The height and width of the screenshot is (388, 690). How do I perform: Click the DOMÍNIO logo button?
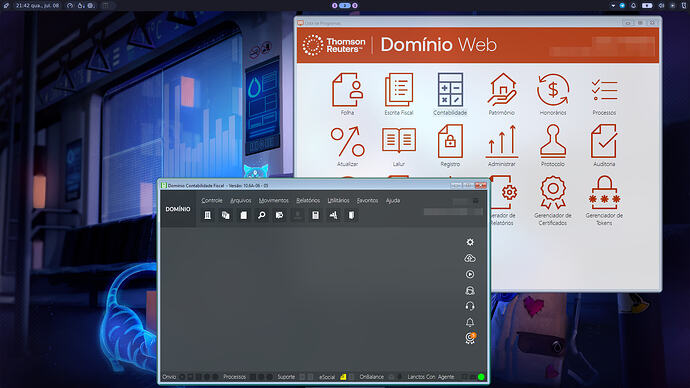(x=178, y=209)
